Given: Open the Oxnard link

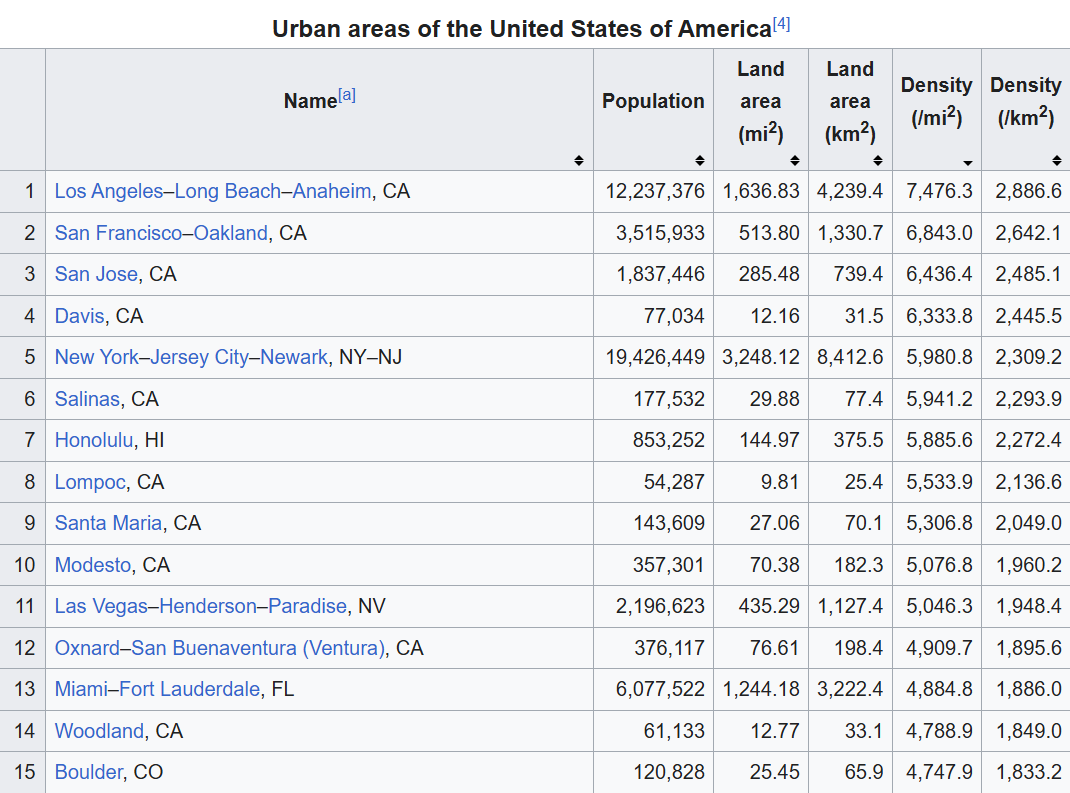Looking at the screenshot, I should 87,648.
